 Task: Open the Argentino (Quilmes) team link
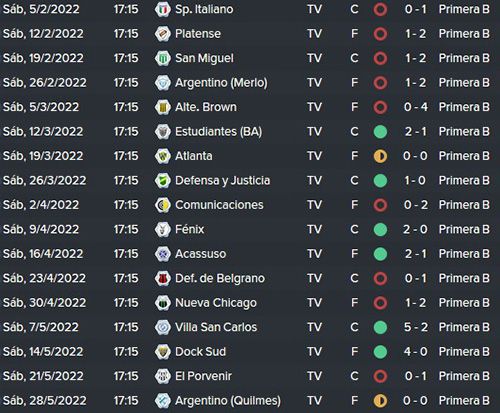point(228,400)
